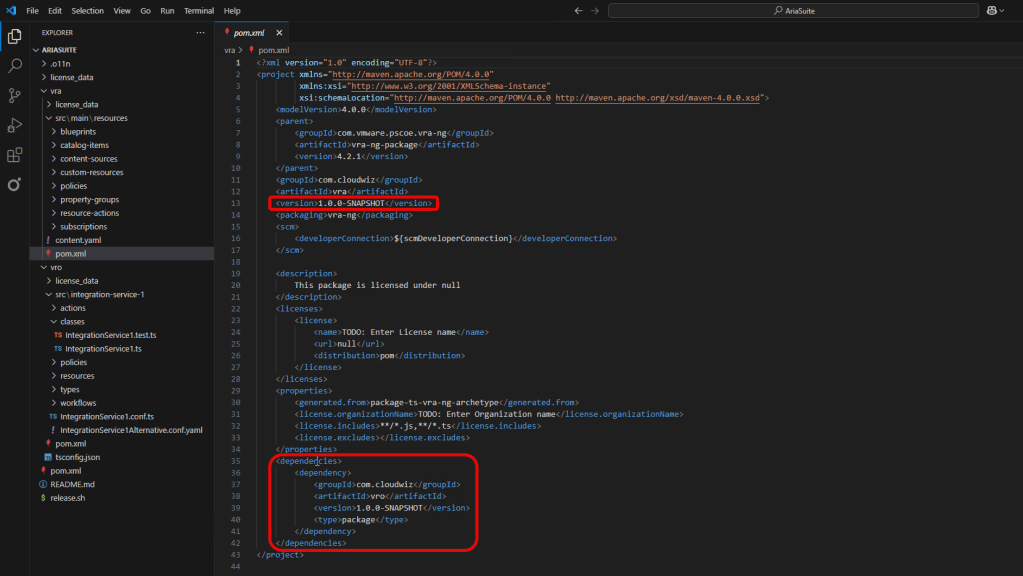Collapse the classes folder
Image resolution: width=1023 pixels, height=576 pixels.
tap(72, 322)
